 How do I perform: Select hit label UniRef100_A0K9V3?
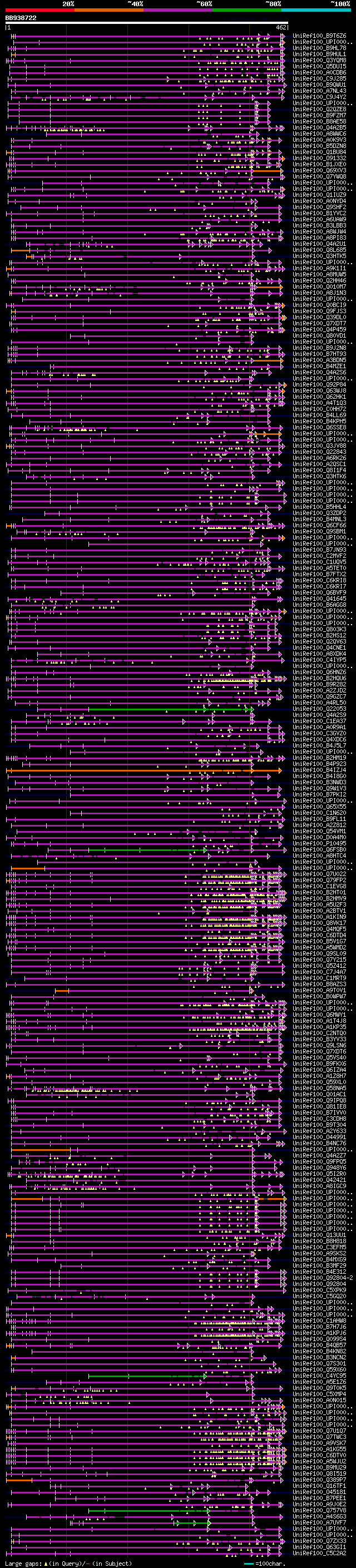tap(319, 140)
